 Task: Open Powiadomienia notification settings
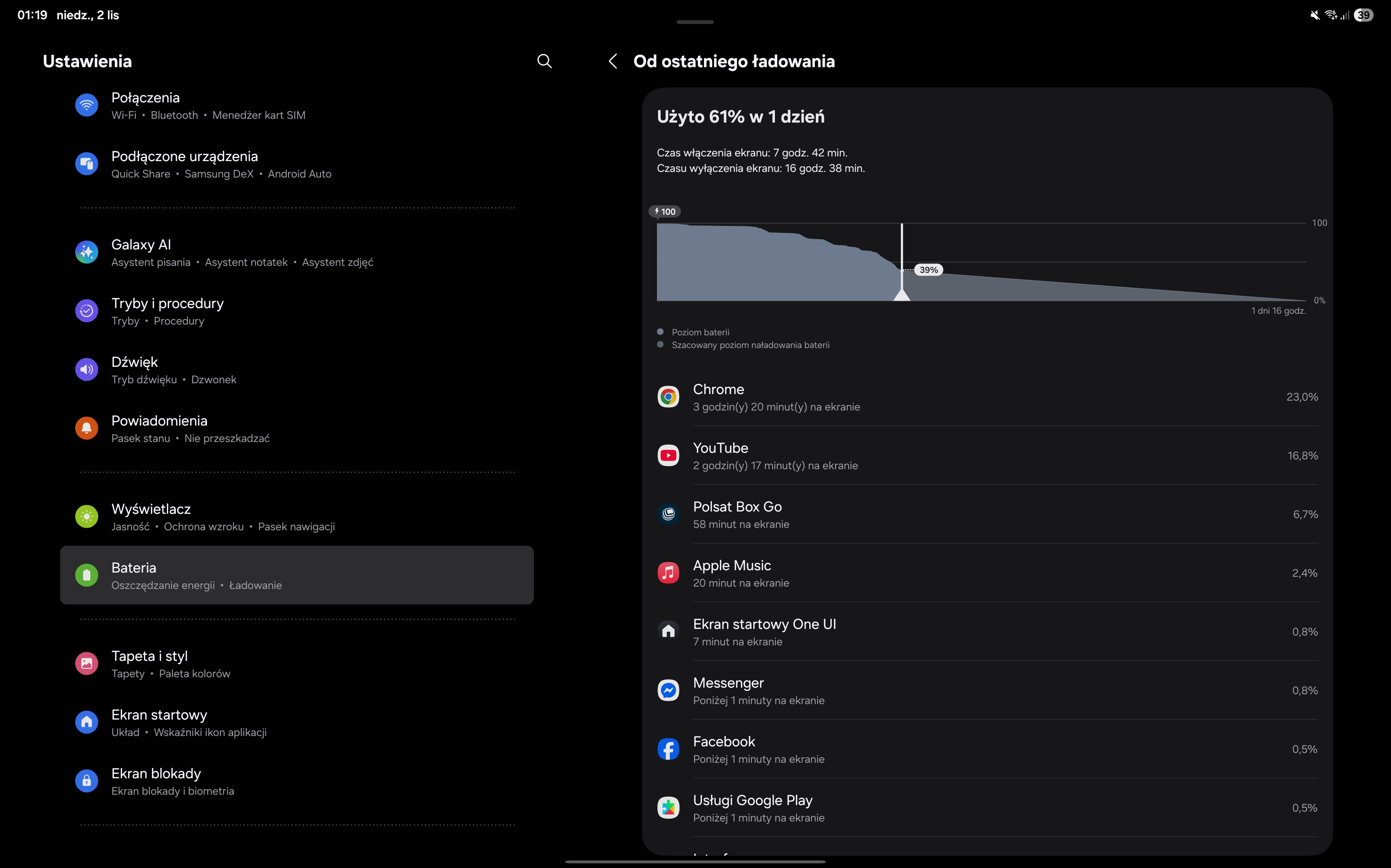[x=297, y=429]
